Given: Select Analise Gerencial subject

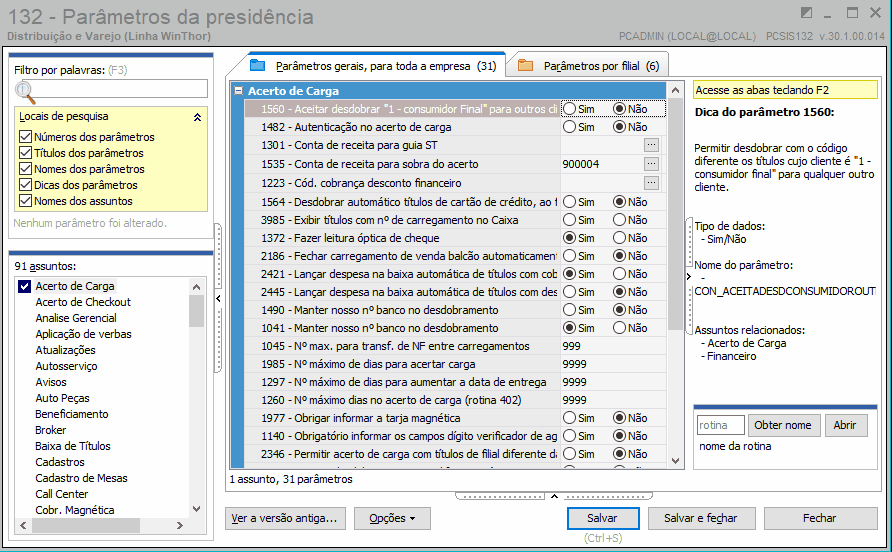Looking at the screenshot, I should [x=76, y=318].
